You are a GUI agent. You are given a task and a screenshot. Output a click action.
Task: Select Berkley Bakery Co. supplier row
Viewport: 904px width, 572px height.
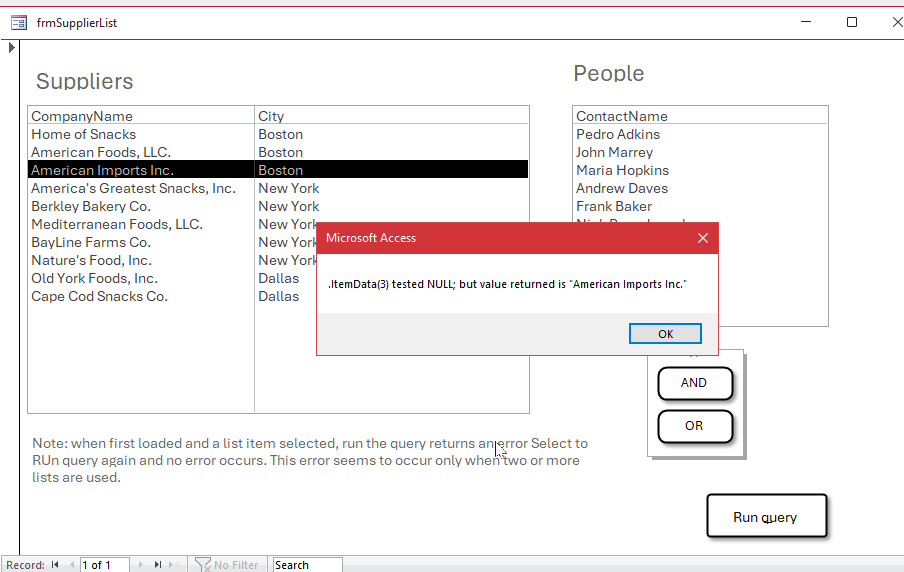click(91, 206)
